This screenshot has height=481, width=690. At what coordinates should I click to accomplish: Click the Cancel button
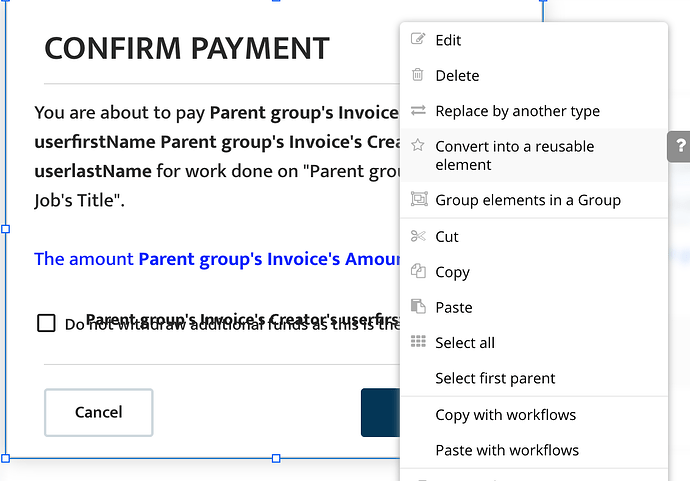(99, 412)
